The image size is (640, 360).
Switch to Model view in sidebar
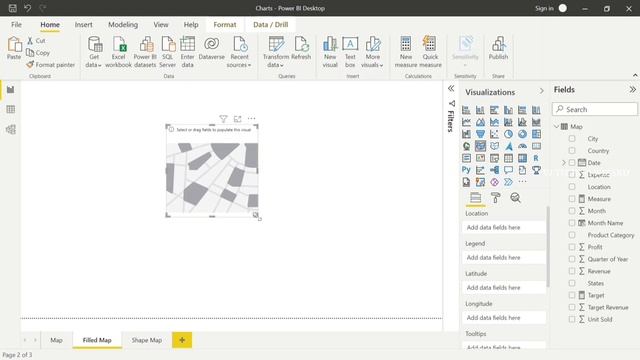point(11,129)
